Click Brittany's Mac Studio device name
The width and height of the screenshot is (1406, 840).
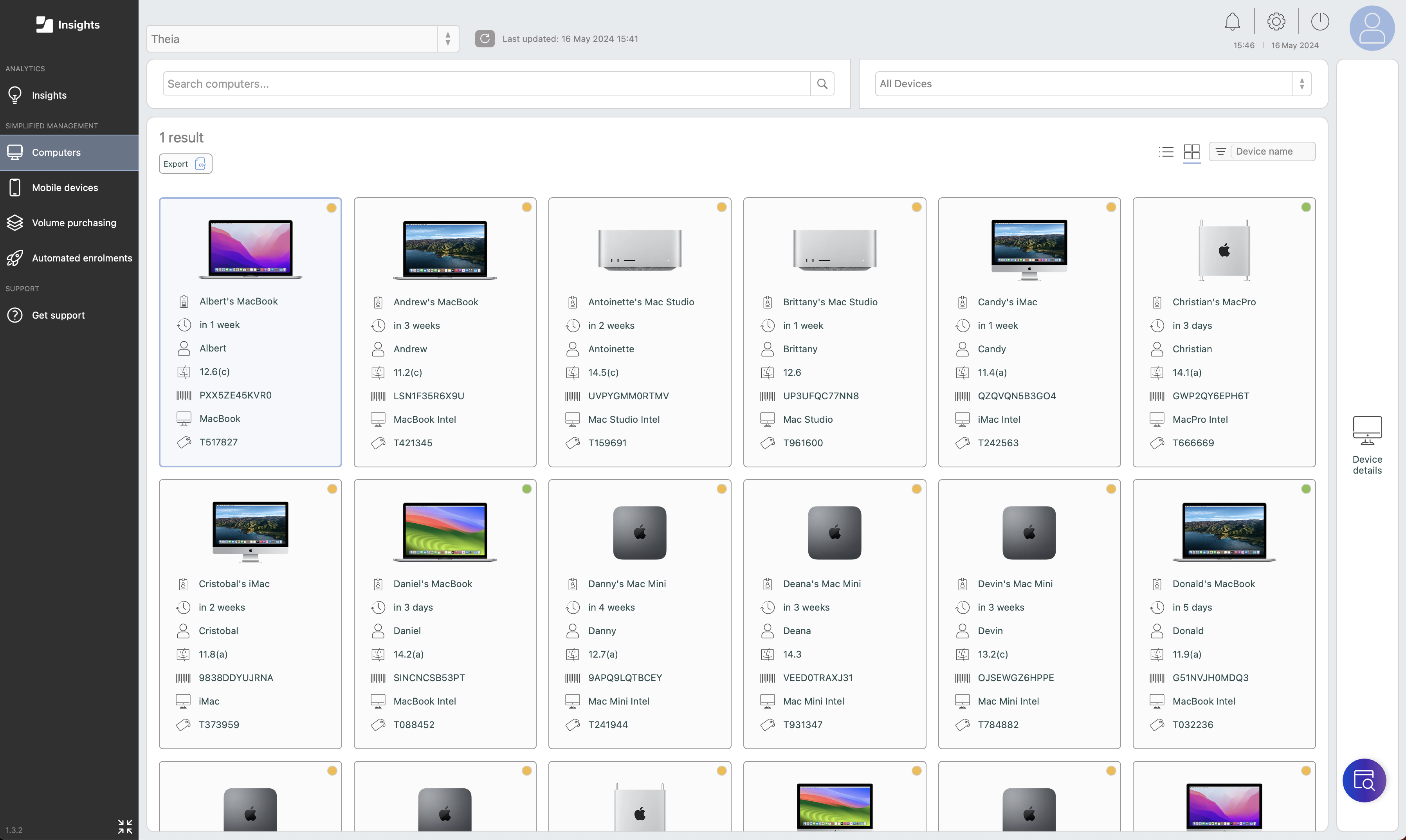pyautogui.click(x=830, y=302)
